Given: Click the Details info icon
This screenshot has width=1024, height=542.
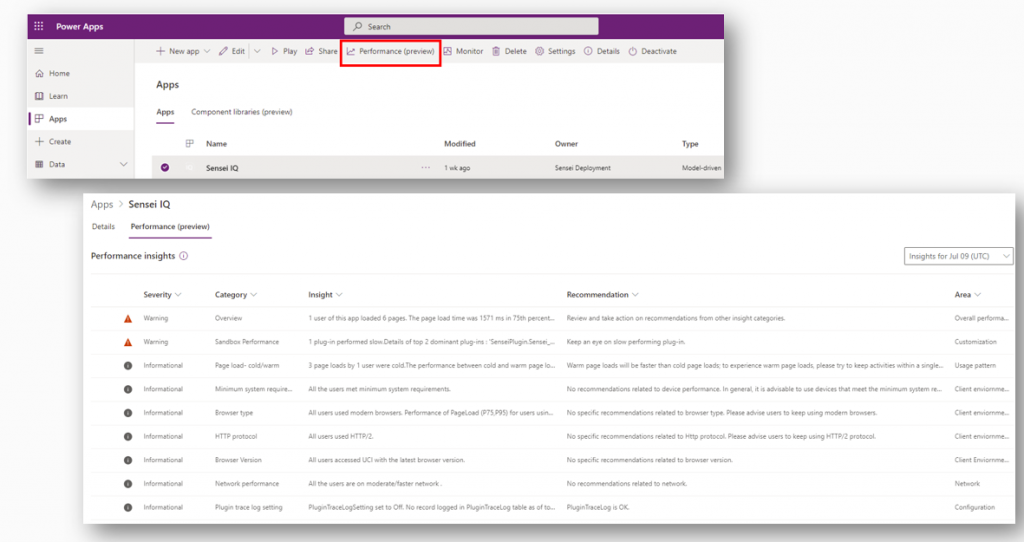Looking at the screenshot, I should click(588, 51).
